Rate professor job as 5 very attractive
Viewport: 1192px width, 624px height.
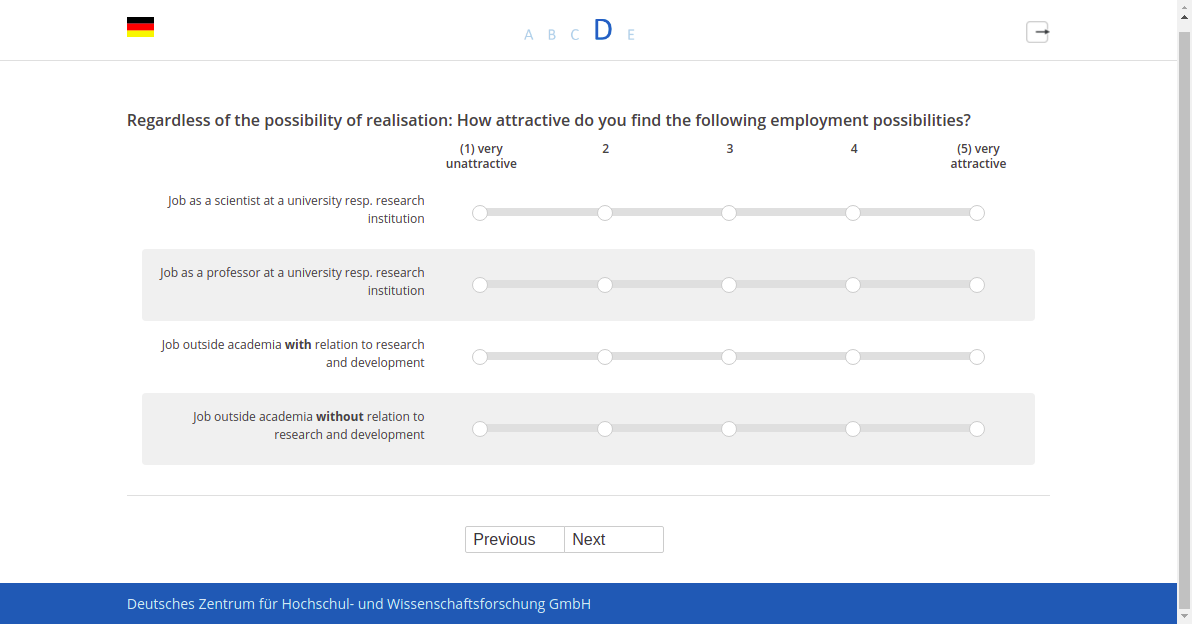(x=977, y=285)
